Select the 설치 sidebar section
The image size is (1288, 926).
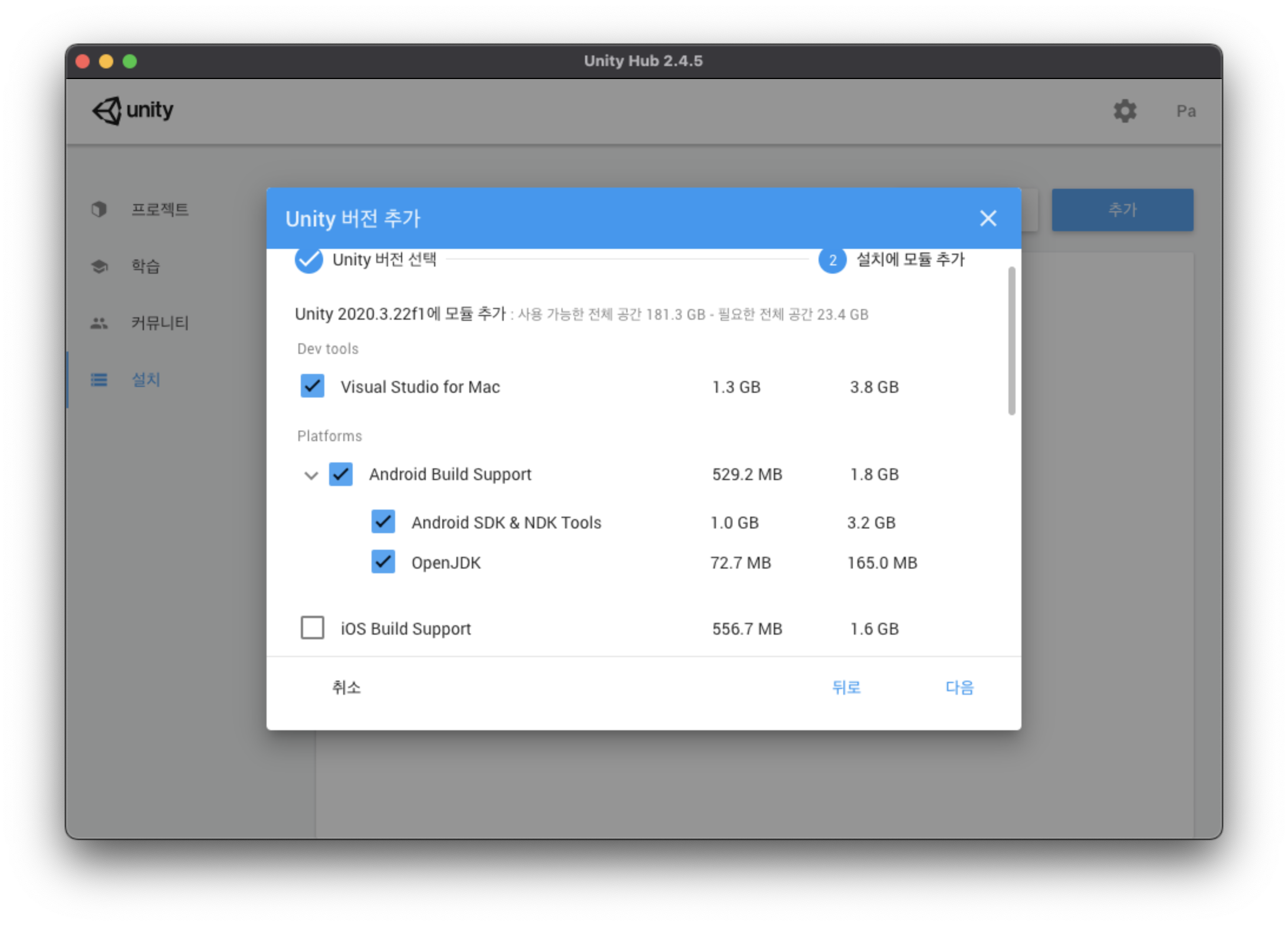coord(146,379)
